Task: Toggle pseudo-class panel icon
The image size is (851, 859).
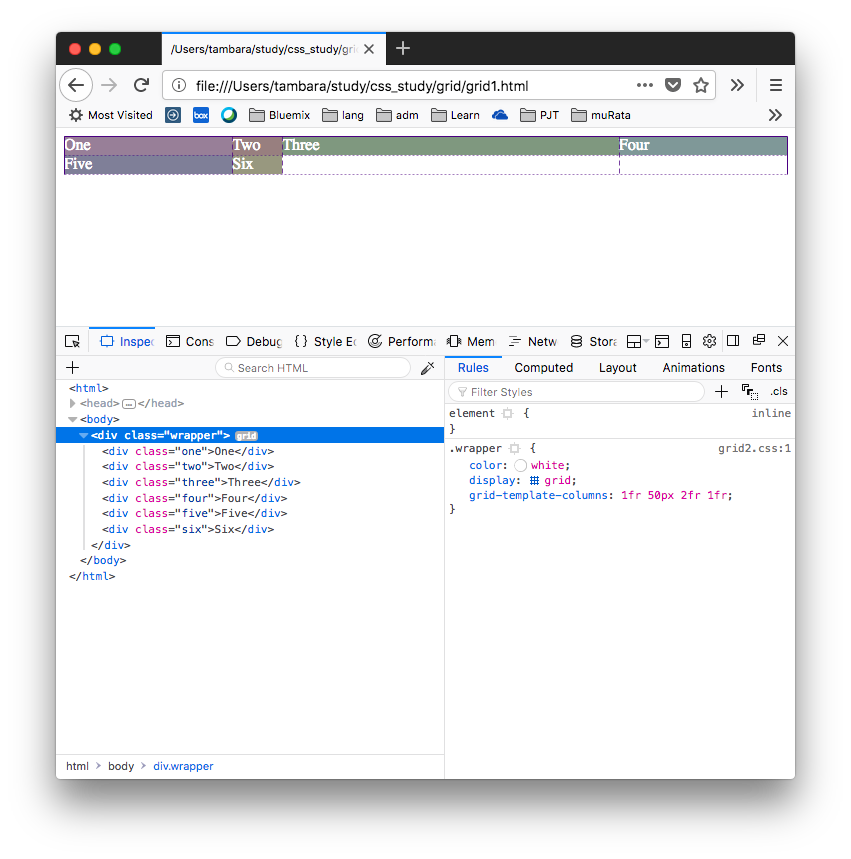Action: (x=750, y=392)
